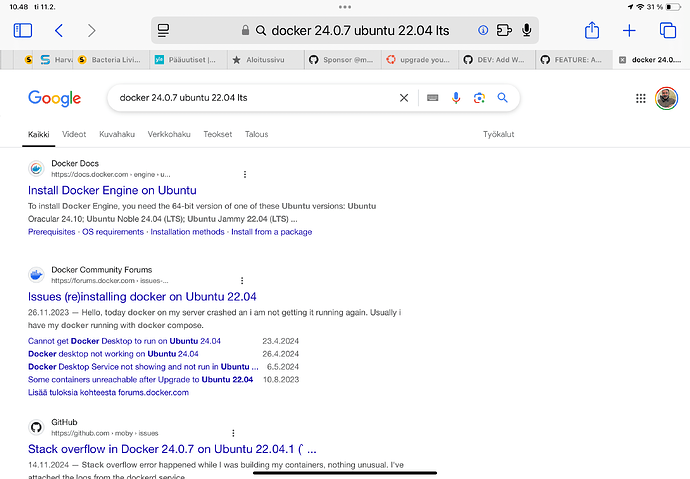This screenshot has height=479, width=690.
Task: Open Google on-screen keyboard tool
Action: tap(433, 98)
